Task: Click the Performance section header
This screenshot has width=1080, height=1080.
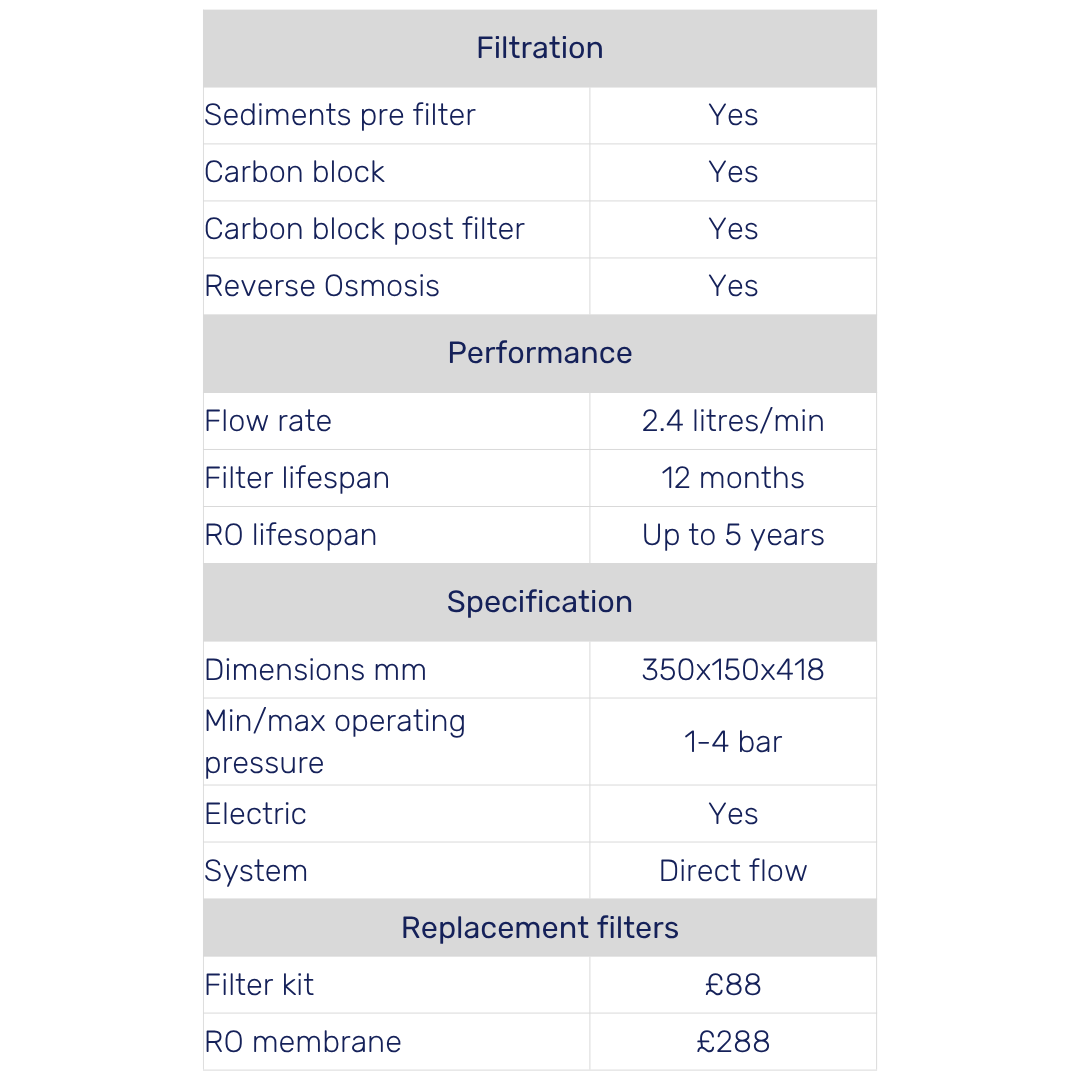Action: coord(539,353)
